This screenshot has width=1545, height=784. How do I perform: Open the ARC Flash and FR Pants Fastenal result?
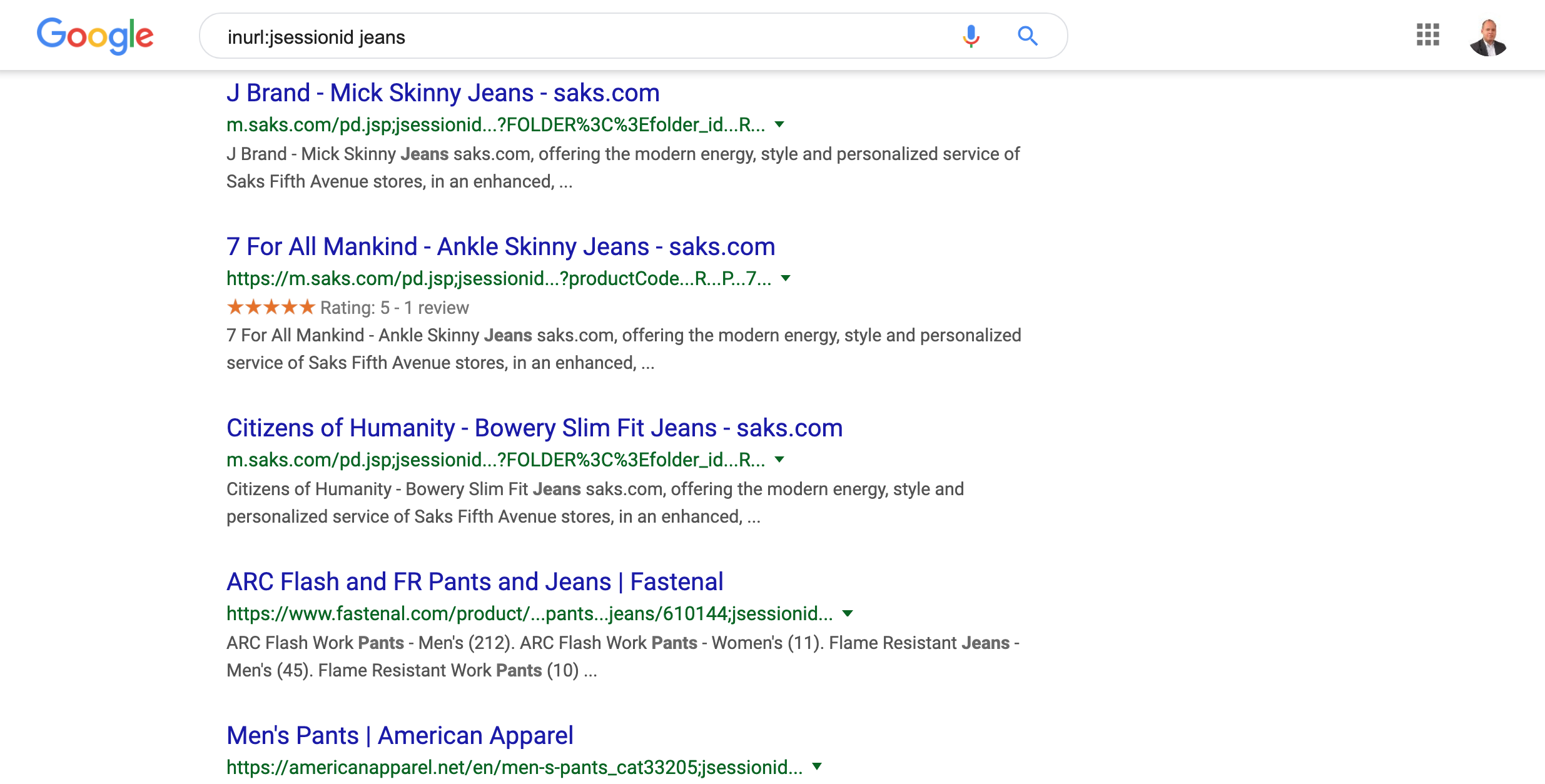click(x=475, y=581)
